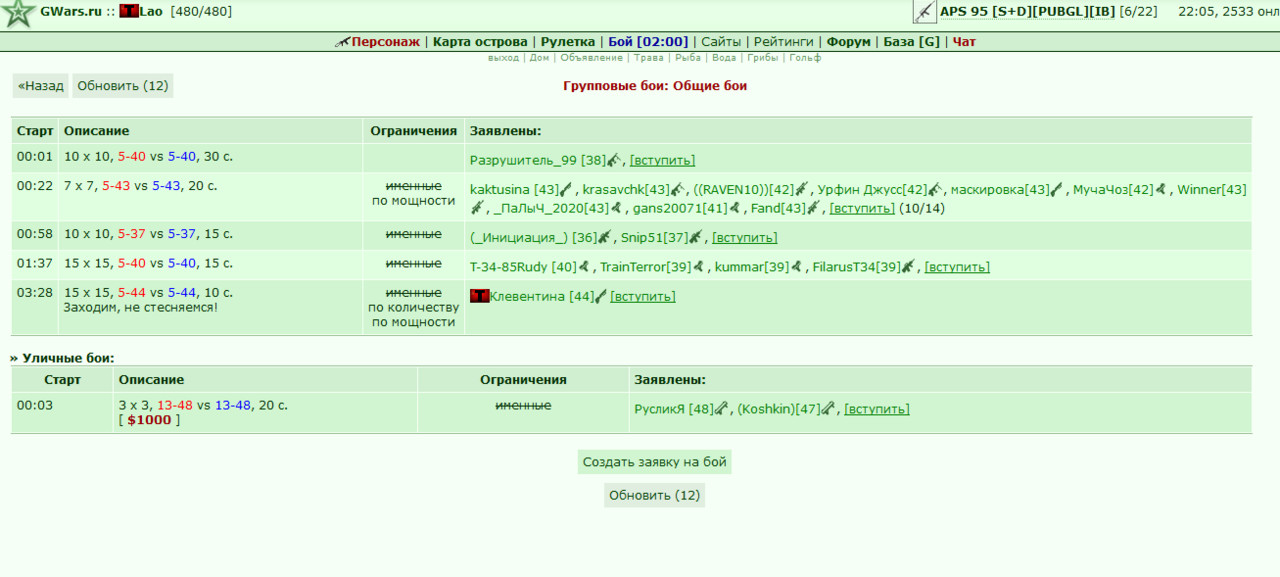Click weapon icon after Fand[43]
The image size is (1280, 577).
tap(814, 208)
